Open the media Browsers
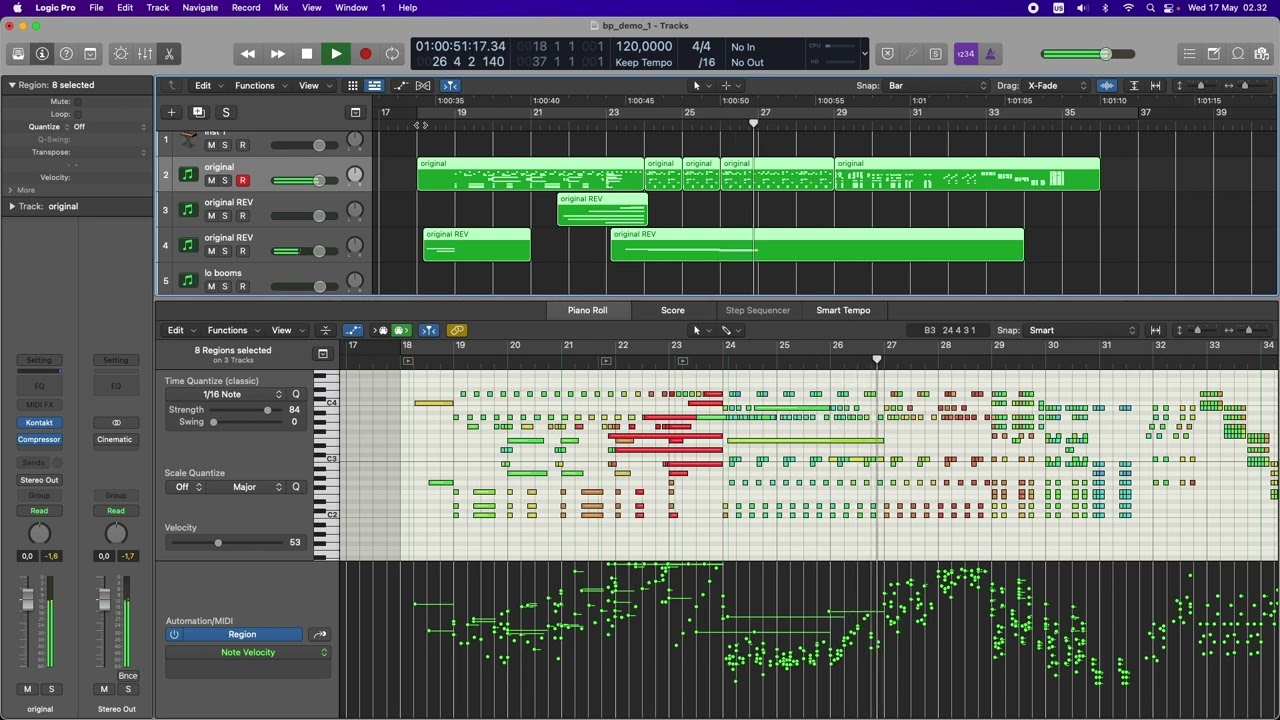 1262,54
